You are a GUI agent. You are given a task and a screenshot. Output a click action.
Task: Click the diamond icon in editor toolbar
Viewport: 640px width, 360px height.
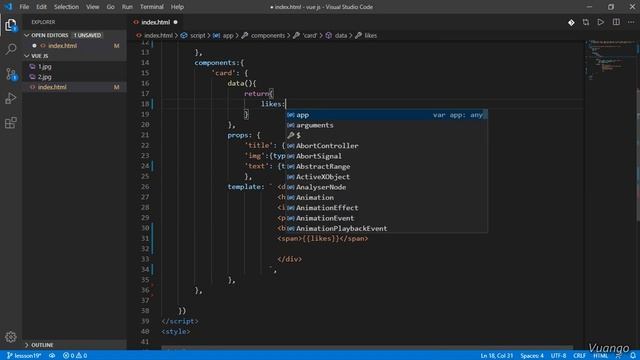(x=571, y=22)
